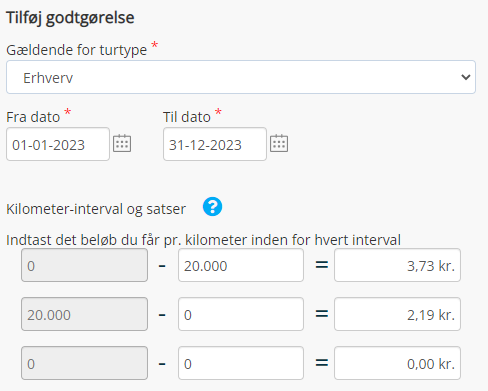Click the disabled first interval start field

point(84,265)
